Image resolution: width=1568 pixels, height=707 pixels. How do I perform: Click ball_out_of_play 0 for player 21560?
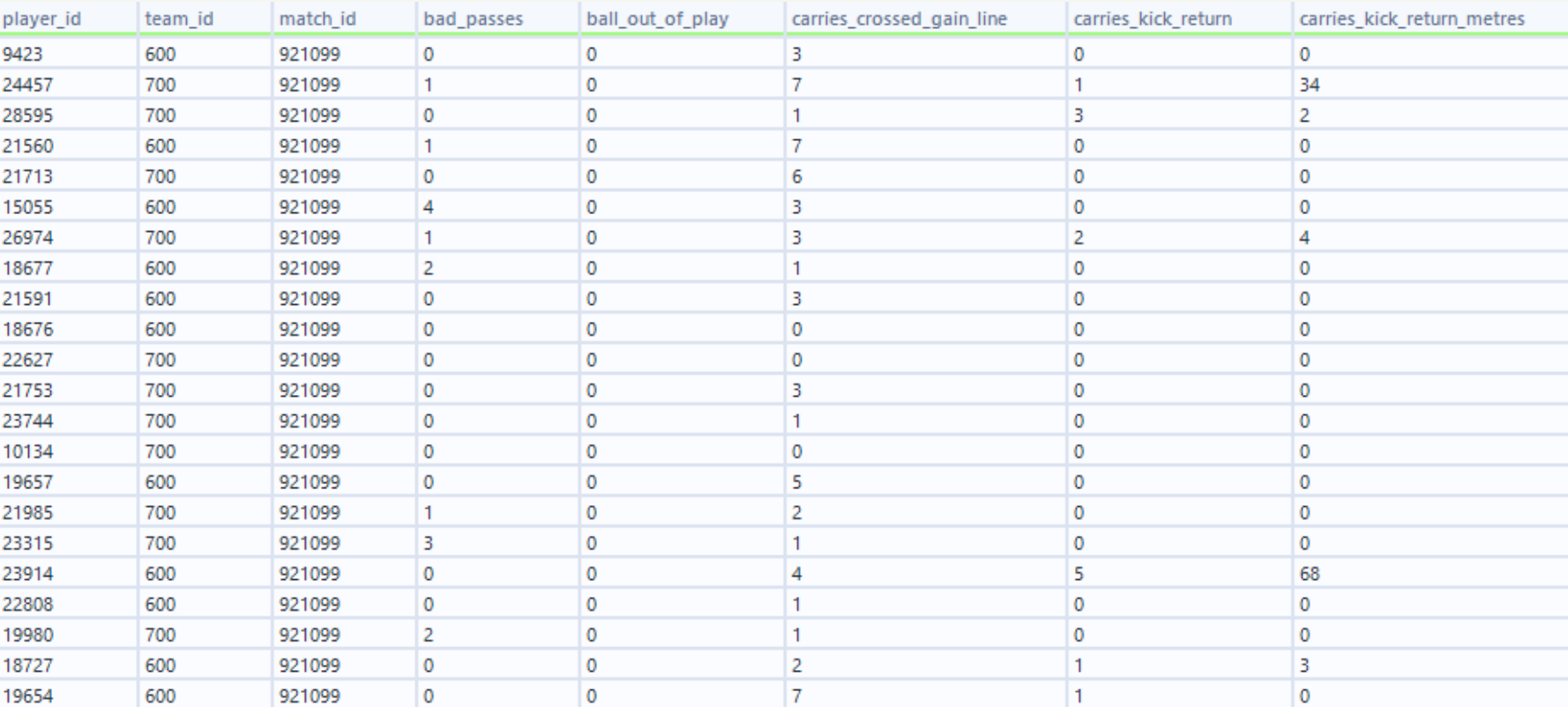[x=682, y=146]
